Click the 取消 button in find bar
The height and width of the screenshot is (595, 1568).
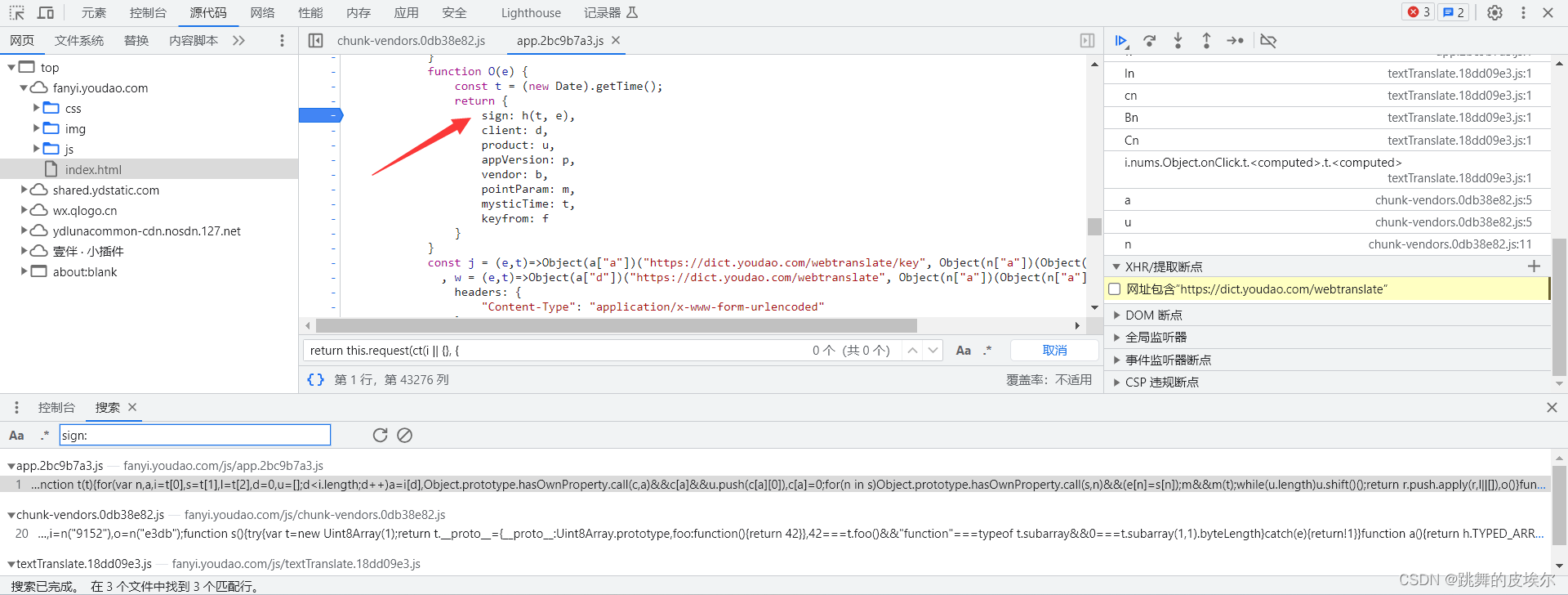(x=1054, y=350)
